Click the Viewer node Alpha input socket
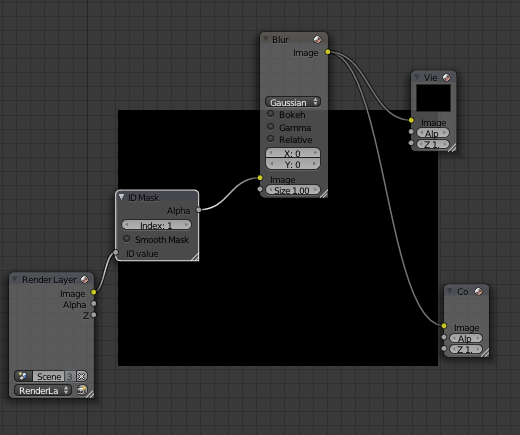 (411, 132)
